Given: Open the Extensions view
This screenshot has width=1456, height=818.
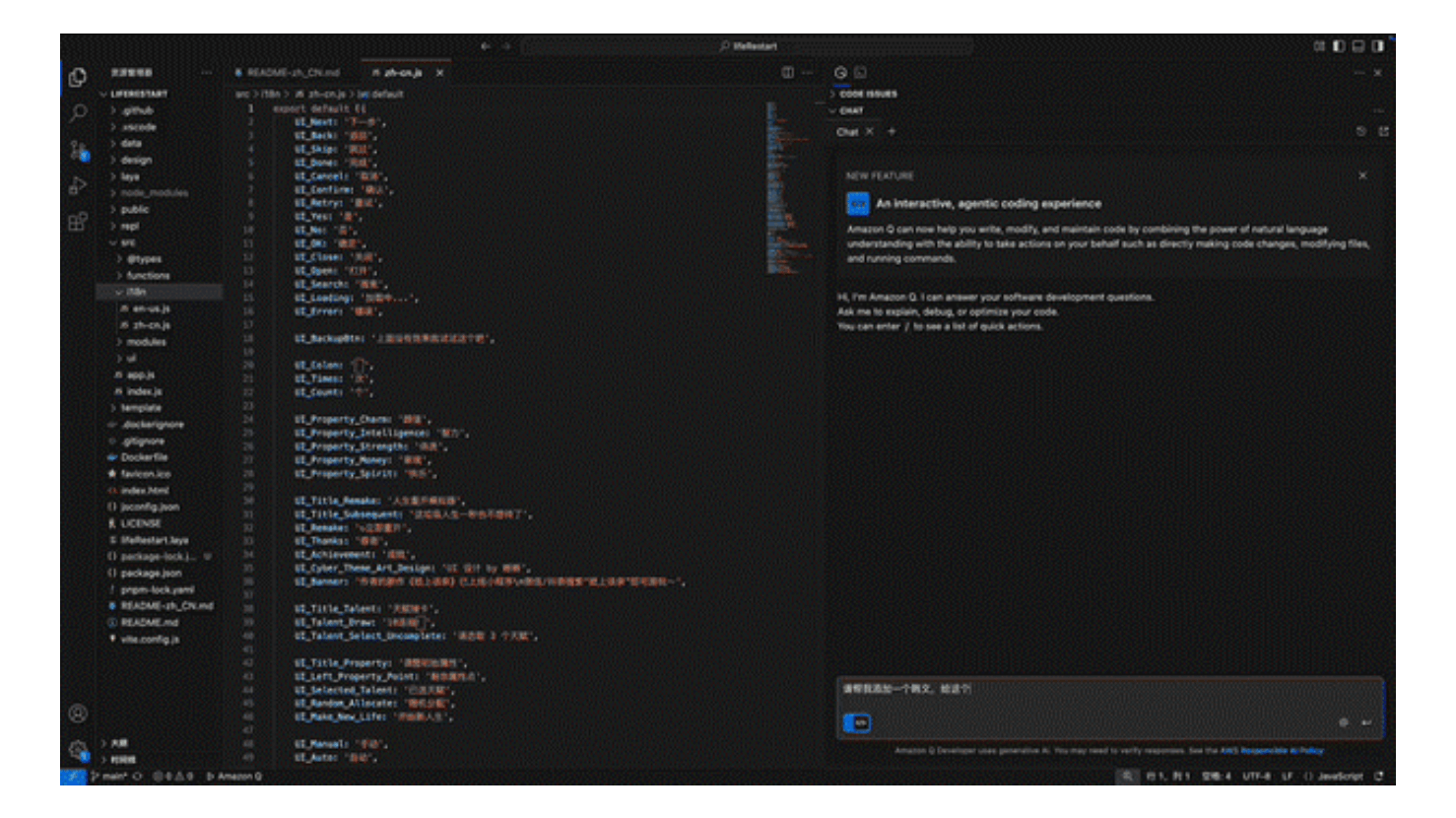Looking at the screenshot, I should tap(78, 222).
